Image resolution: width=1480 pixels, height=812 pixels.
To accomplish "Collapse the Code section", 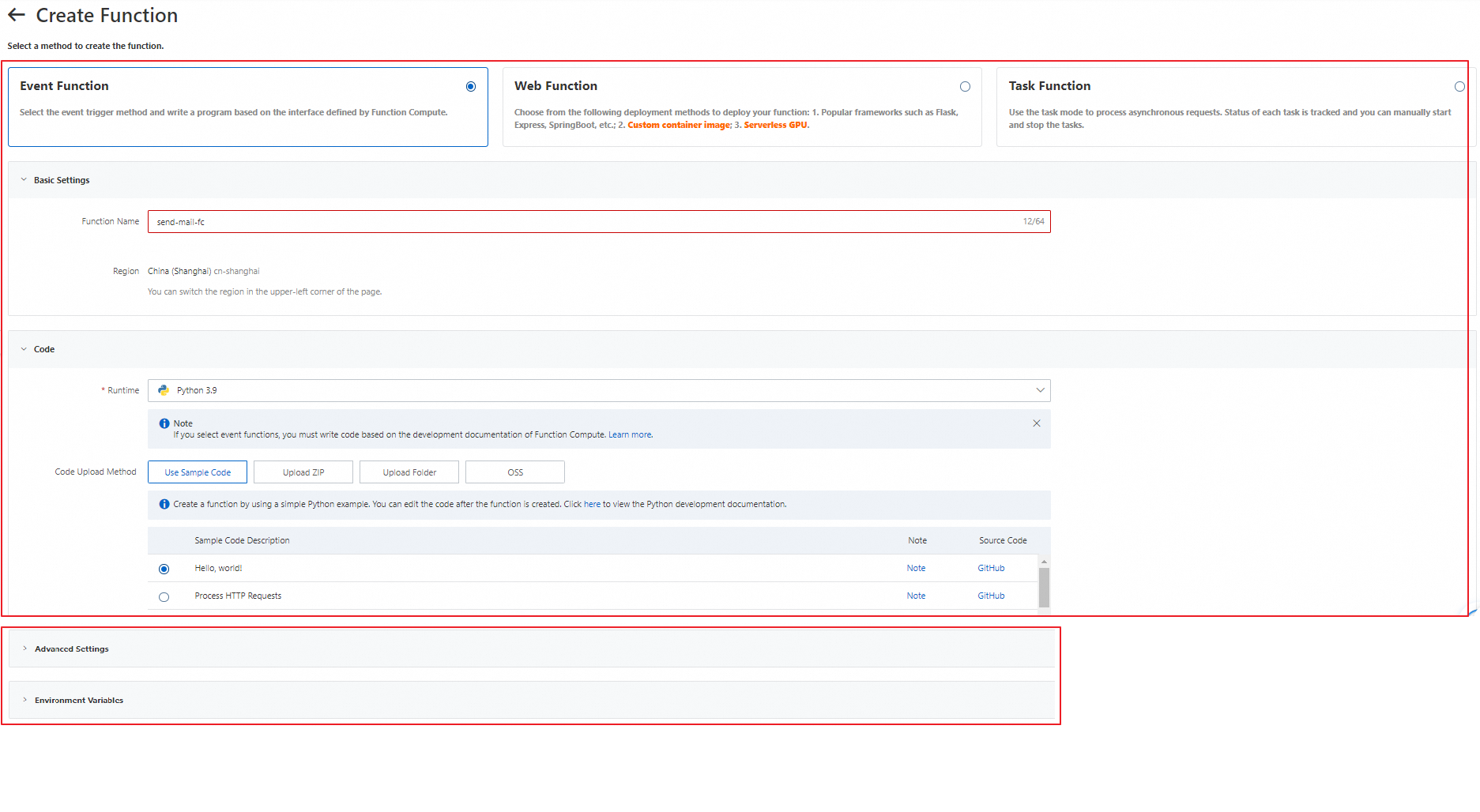I will 23,348.
